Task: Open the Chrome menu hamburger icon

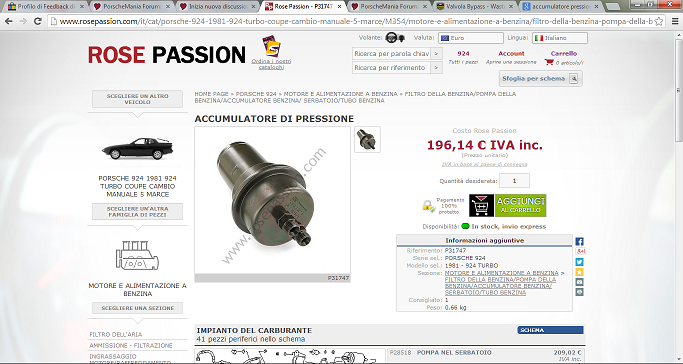Action: click(x=674, y=21)
